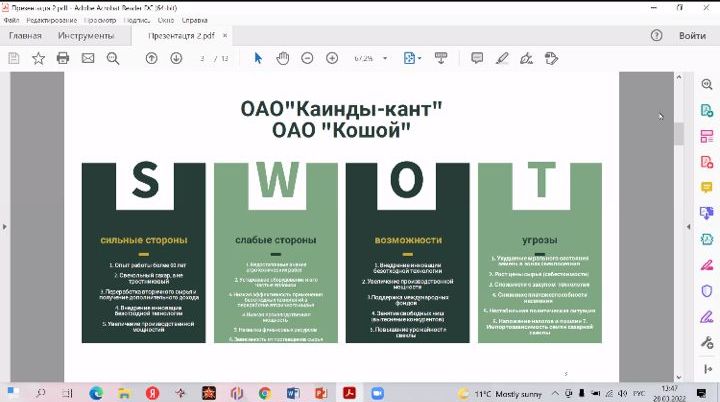Open the Подпись menu
720x402 pixels.
(x=137, y=20)
